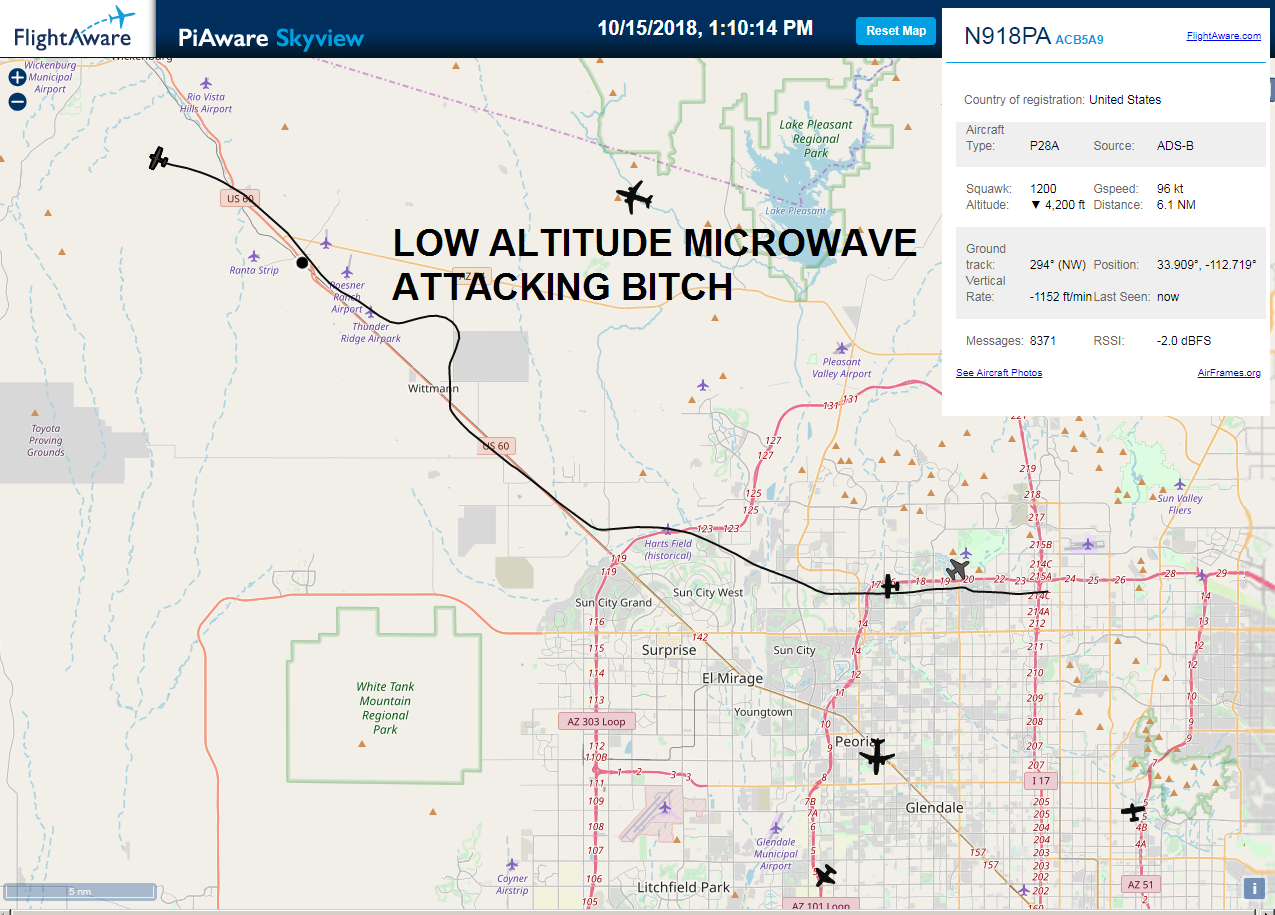Click the Sun City West label
This screenshot has width=1275, height=915.
(708, 593)
